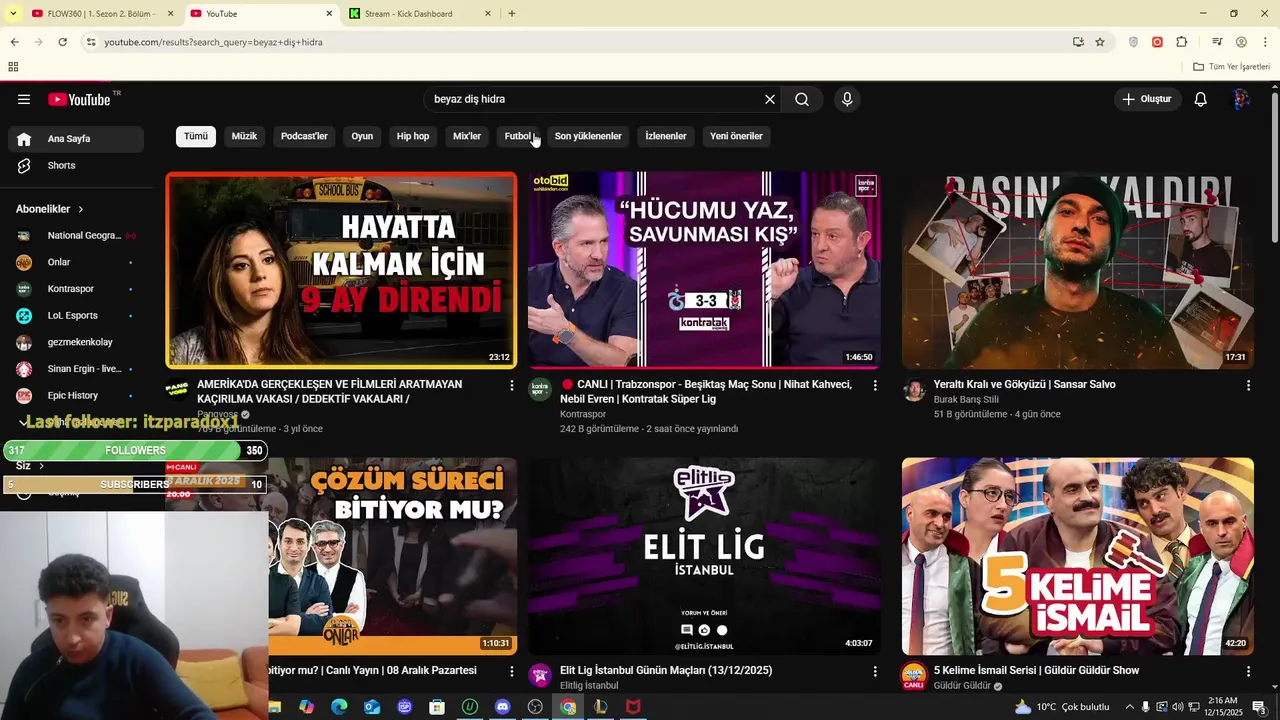Reload the page
This screenshot has height=720, width=1280.
[x=62, y=42]
